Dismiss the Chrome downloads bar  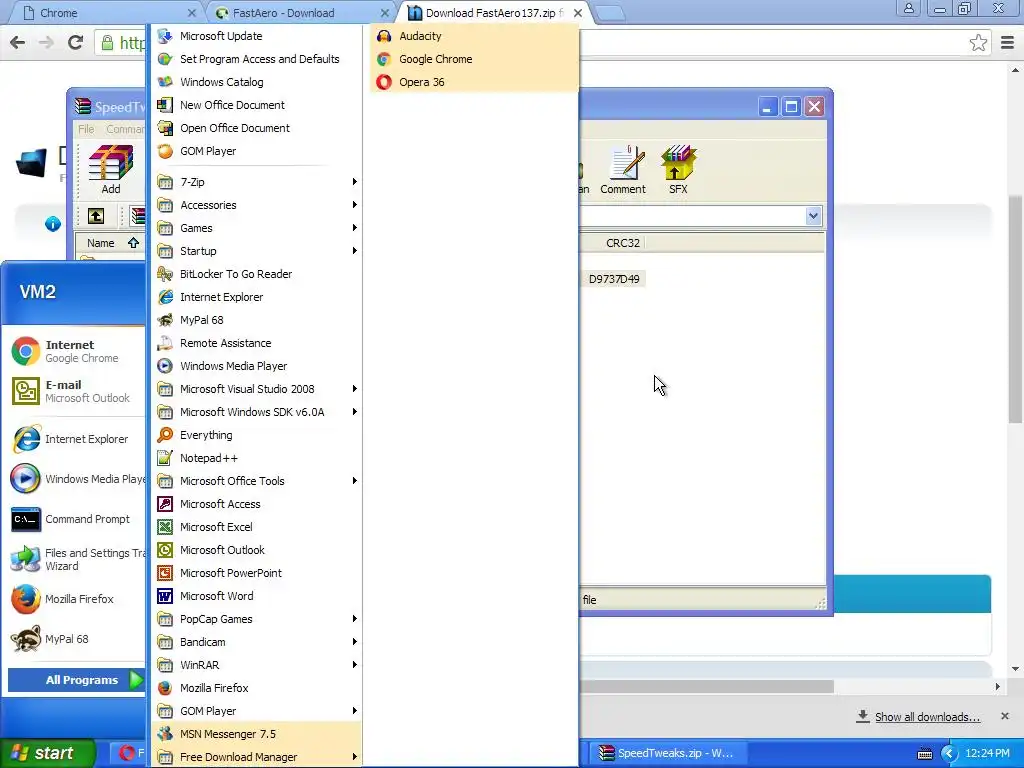(1005, 716)
